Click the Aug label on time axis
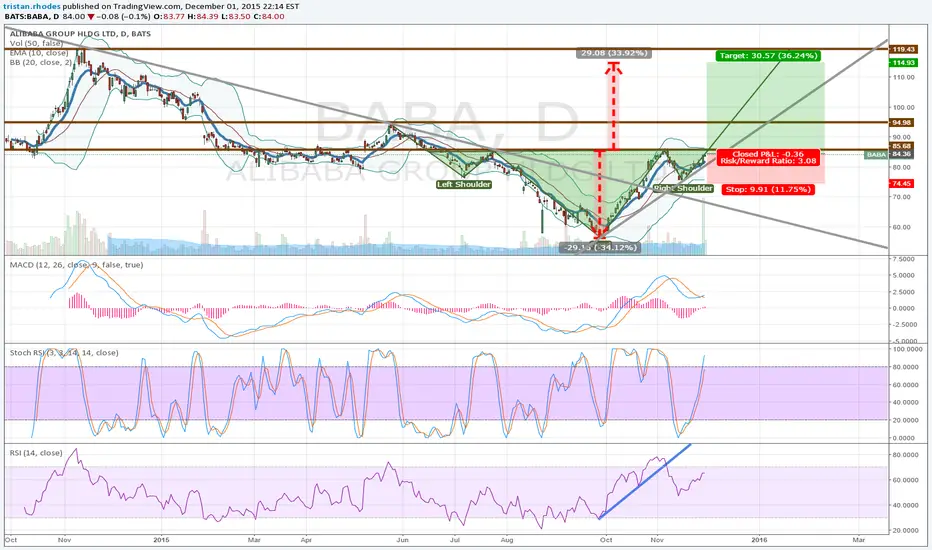932x550 pixels. click(x=507, y=540)
